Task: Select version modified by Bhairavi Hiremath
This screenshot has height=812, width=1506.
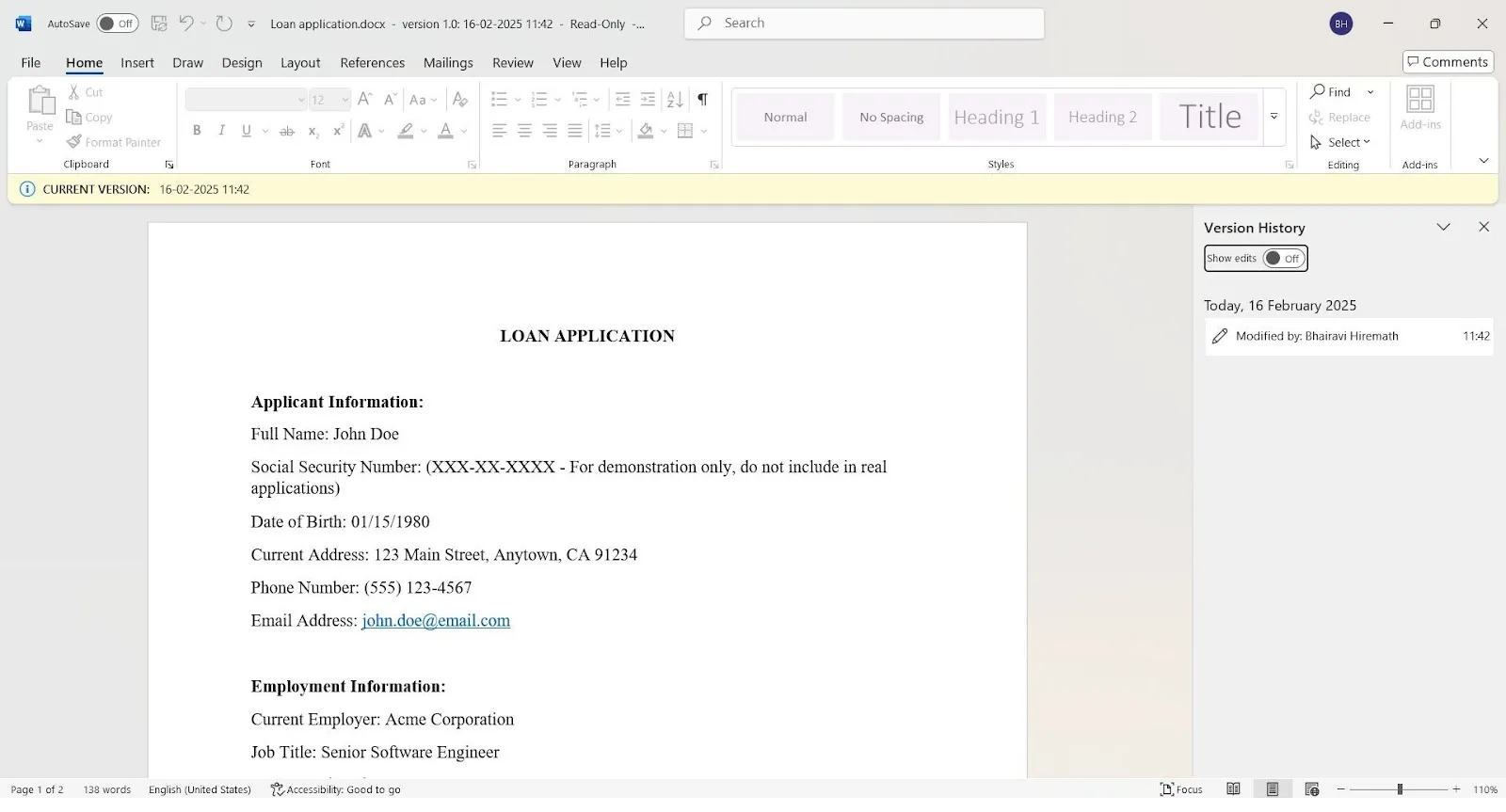Action: [1349, 336]
